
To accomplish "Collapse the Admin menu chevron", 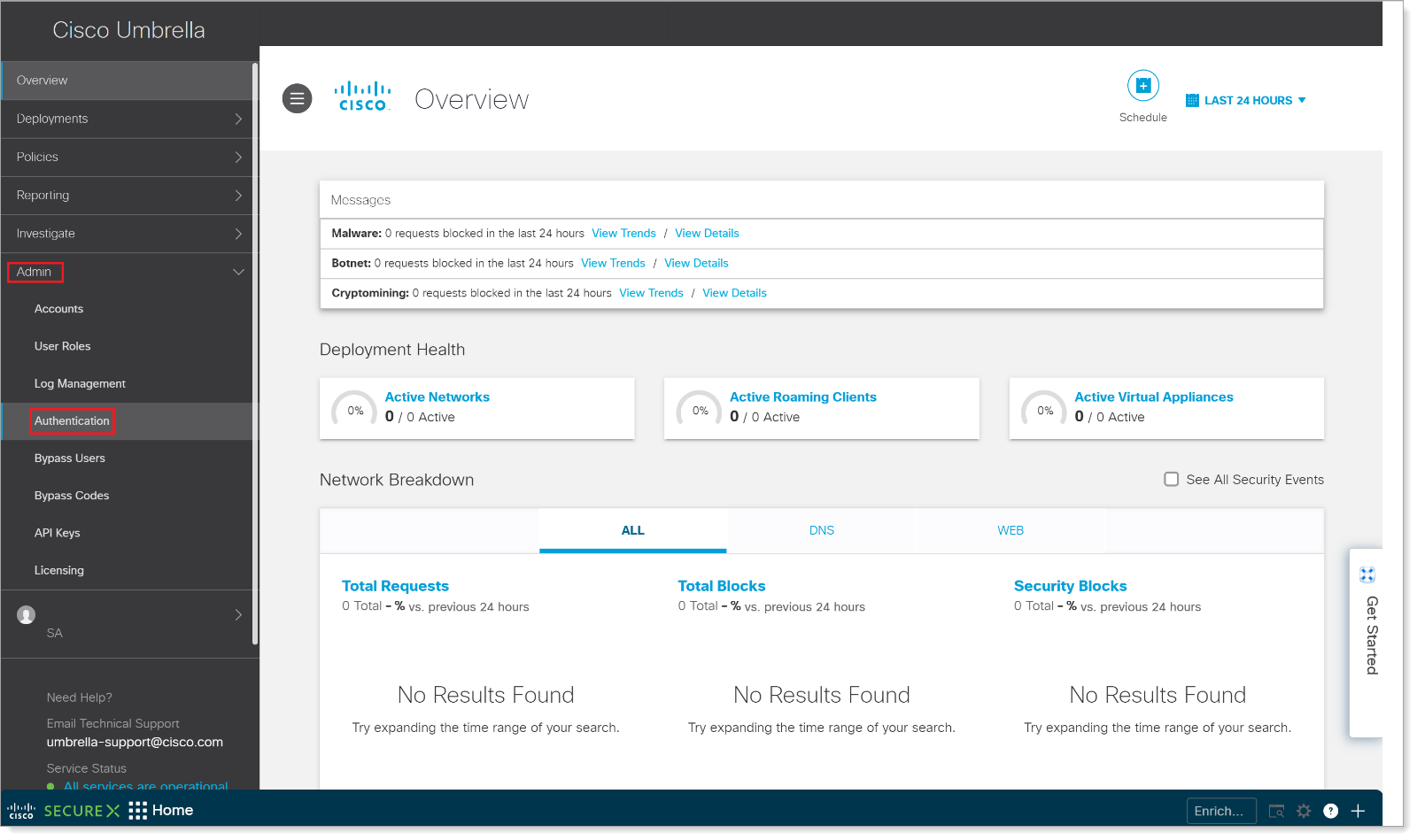I will 238,272.
